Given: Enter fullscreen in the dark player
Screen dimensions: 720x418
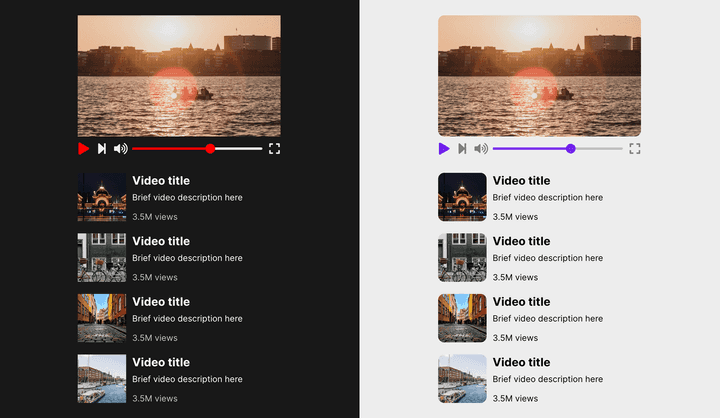Looking at the screenshot, I should pos(274,148).
